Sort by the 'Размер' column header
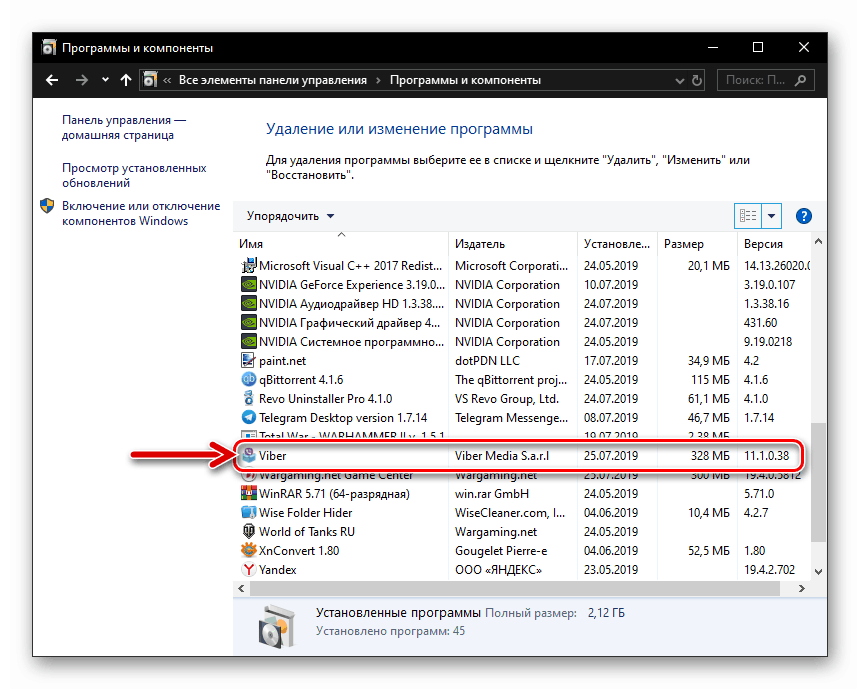Image resolution: width=860 pixels, height=689 pixels. point(697,244)
